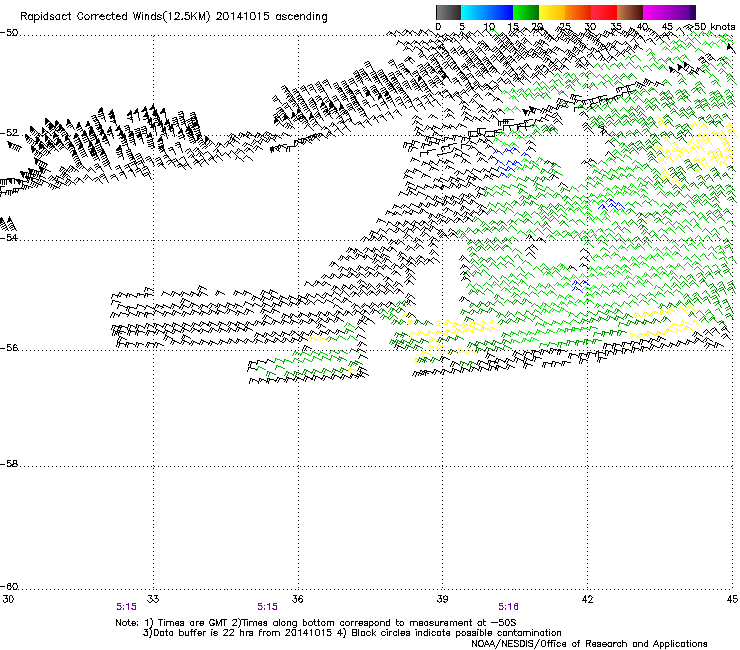Click the '33' longitude axis label
The height and width of the screenshot is (650, 740).
(153, 599)
